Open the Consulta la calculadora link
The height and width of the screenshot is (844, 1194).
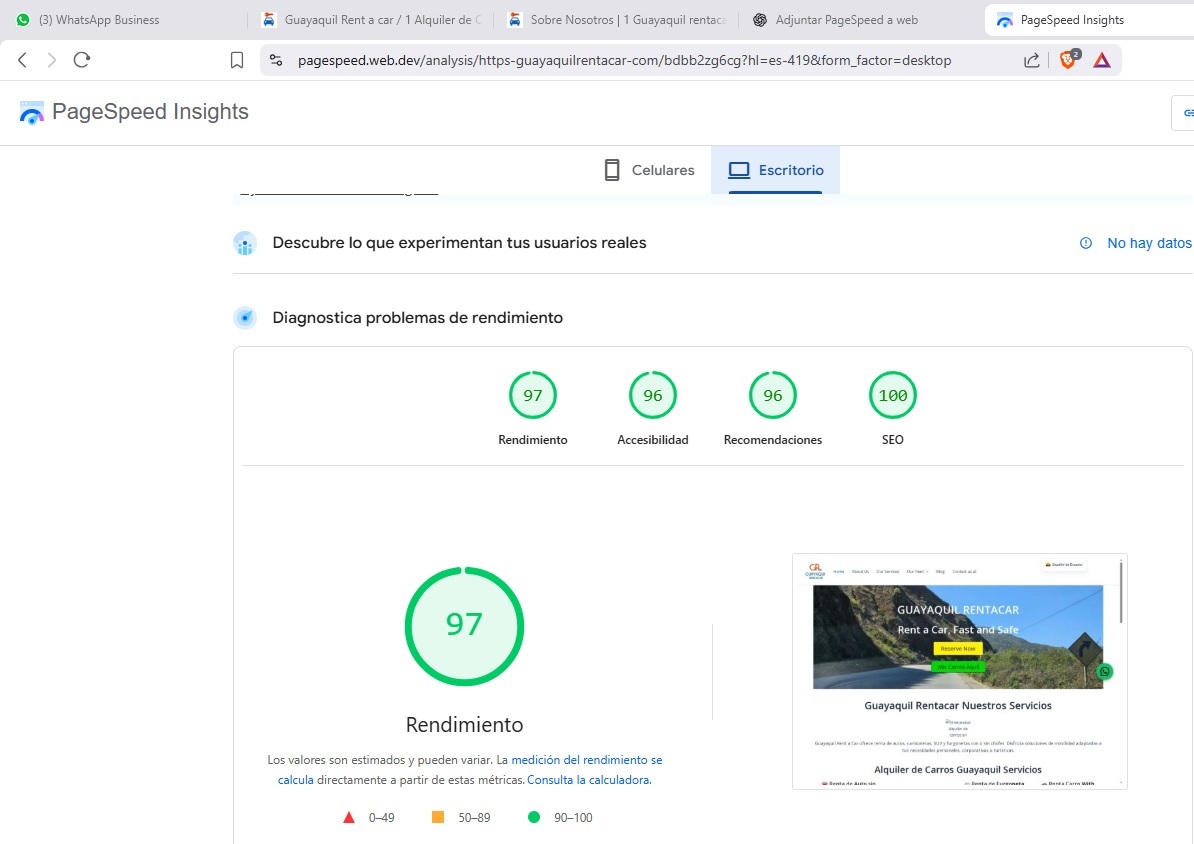[x=588, y=780]
